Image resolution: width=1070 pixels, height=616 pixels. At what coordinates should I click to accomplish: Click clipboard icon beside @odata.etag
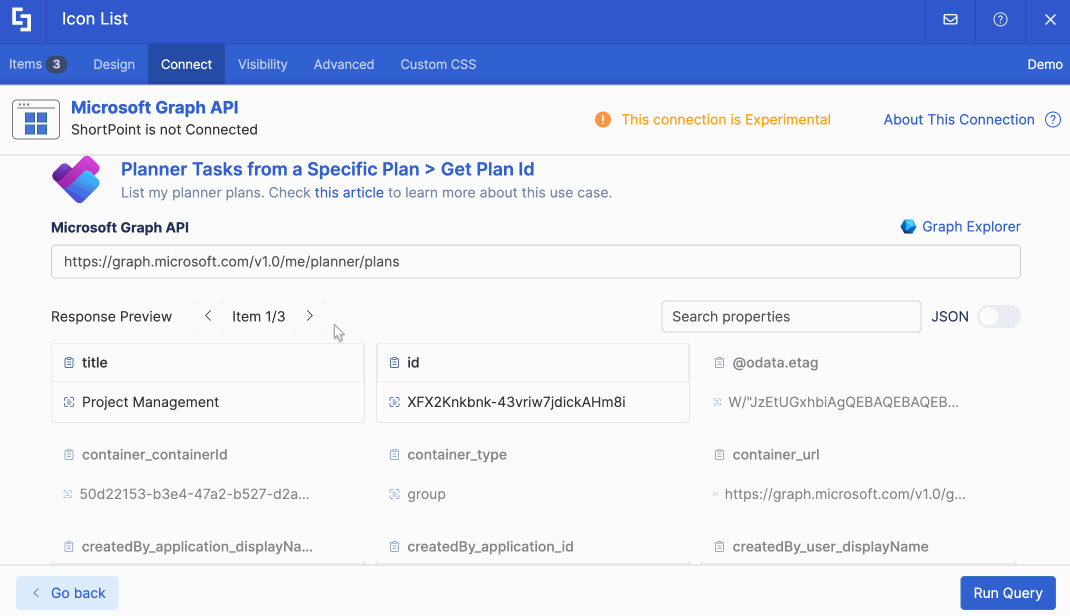pyautogui.click(x=719, y=362)
